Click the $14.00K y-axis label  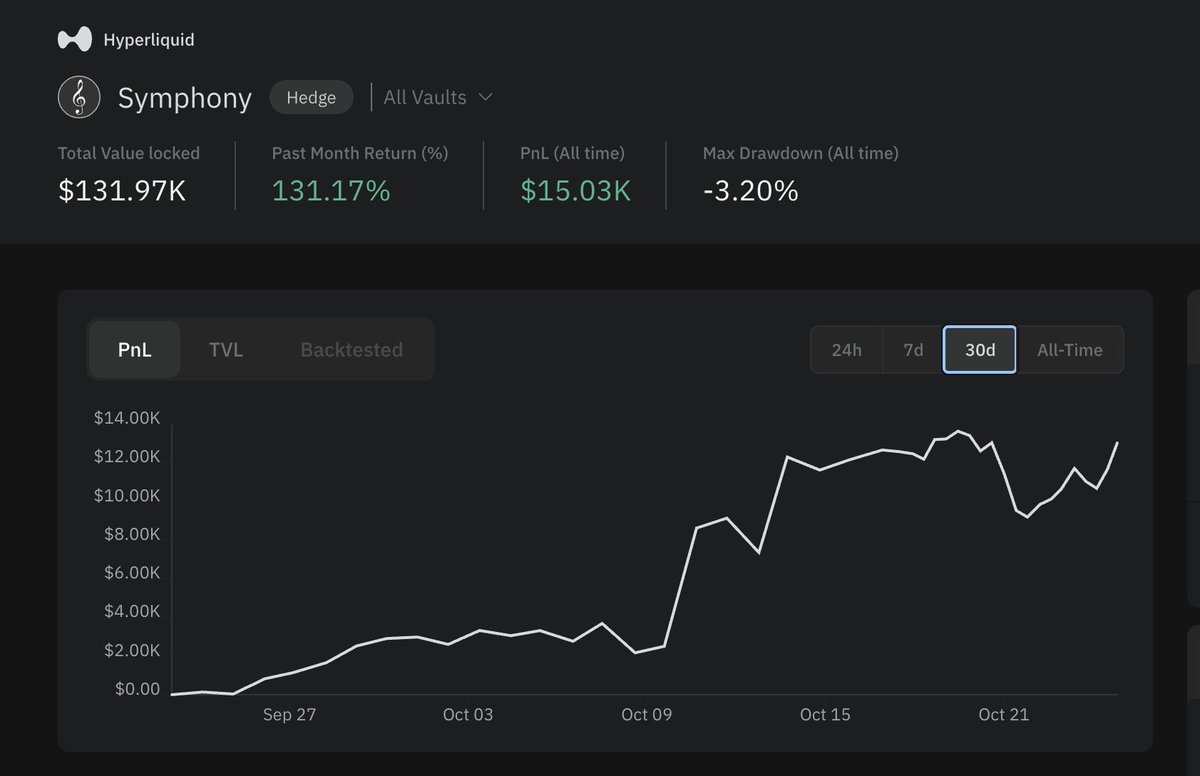click(127, 418)
